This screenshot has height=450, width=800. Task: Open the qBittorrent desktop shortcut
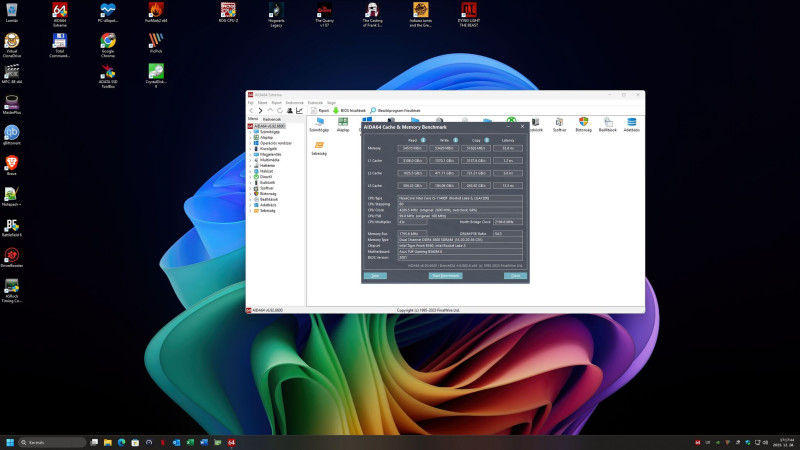coord(12,135)
